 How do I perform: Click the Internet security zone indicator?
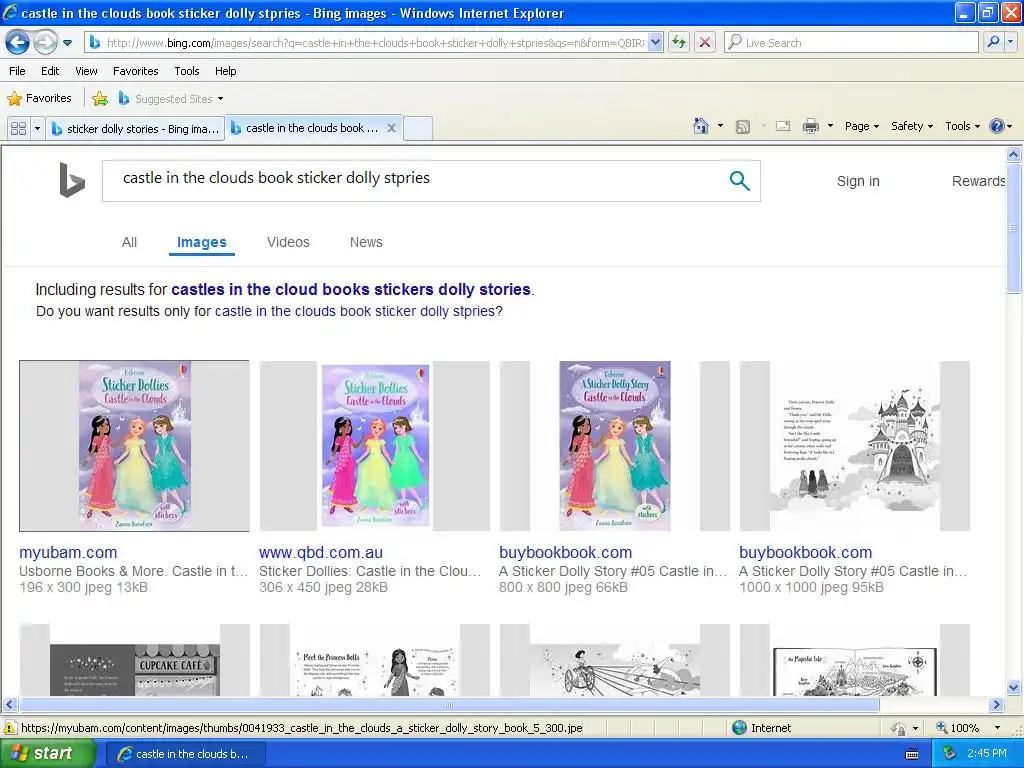[761, 728]
